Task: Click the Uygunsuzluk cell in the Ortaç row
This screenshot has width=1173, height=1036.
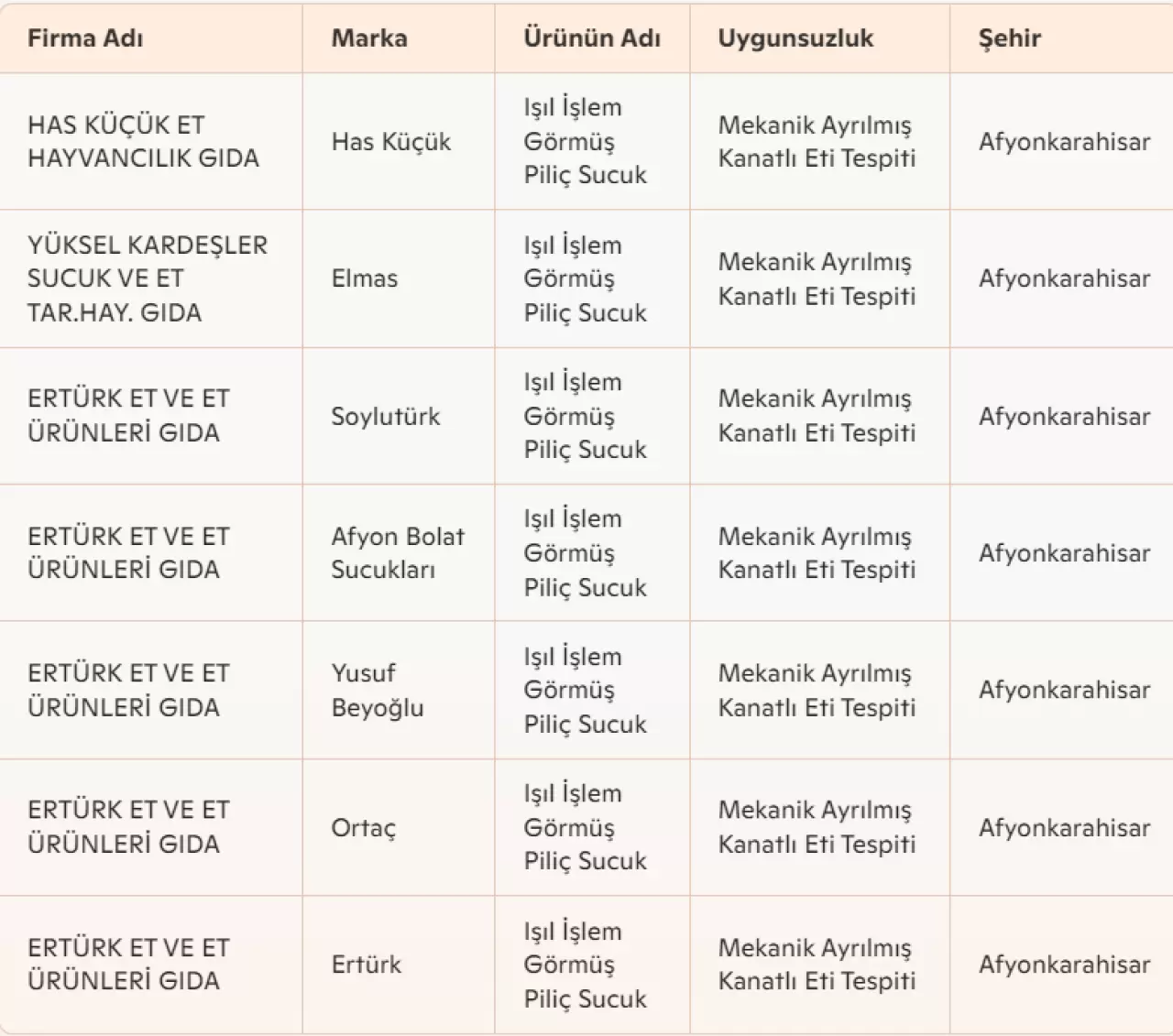Action: (x=817, y=827)
